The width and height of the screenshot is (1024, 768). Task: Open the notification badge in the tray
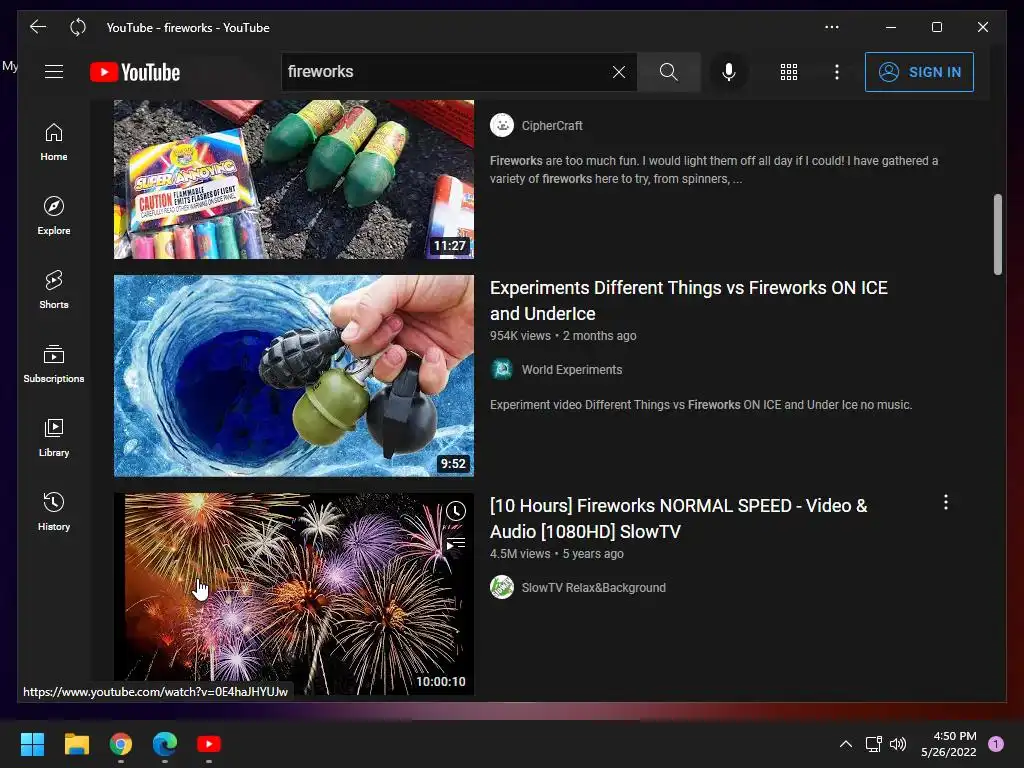click(996, 744)
